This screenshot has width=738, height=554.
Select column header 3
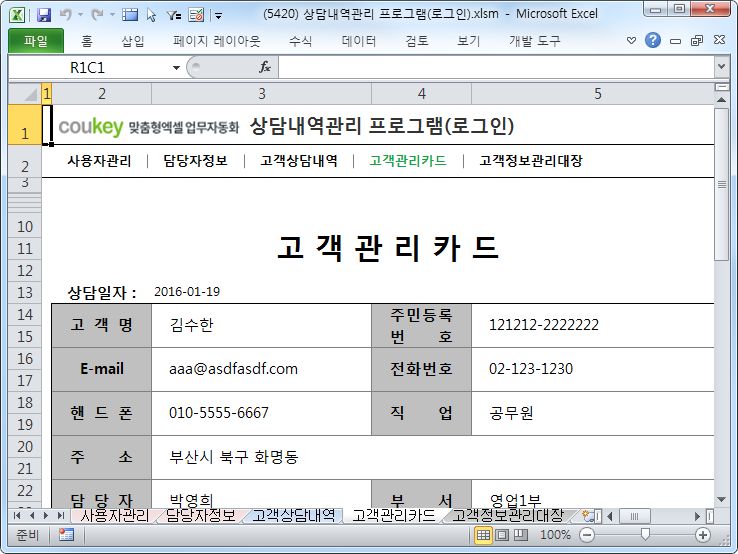(x=262, y=94)
